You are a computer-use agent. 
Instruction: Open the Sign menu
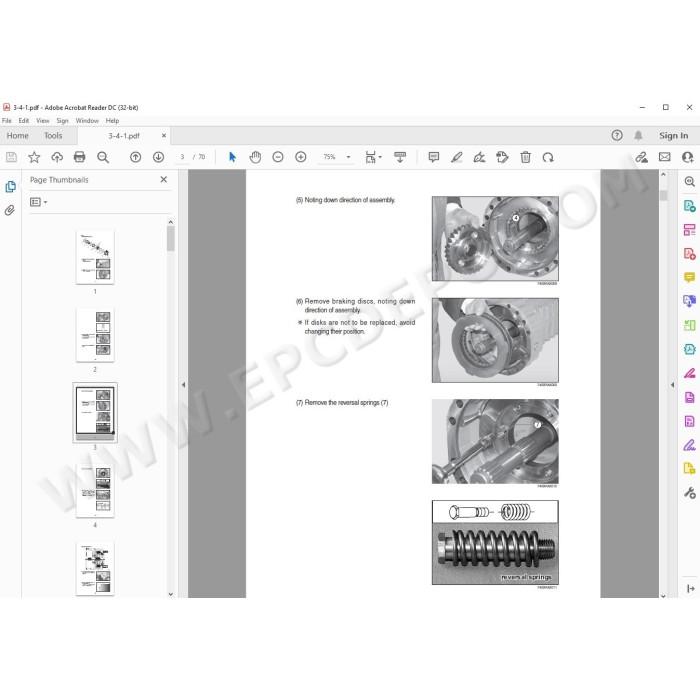point(62,121)
